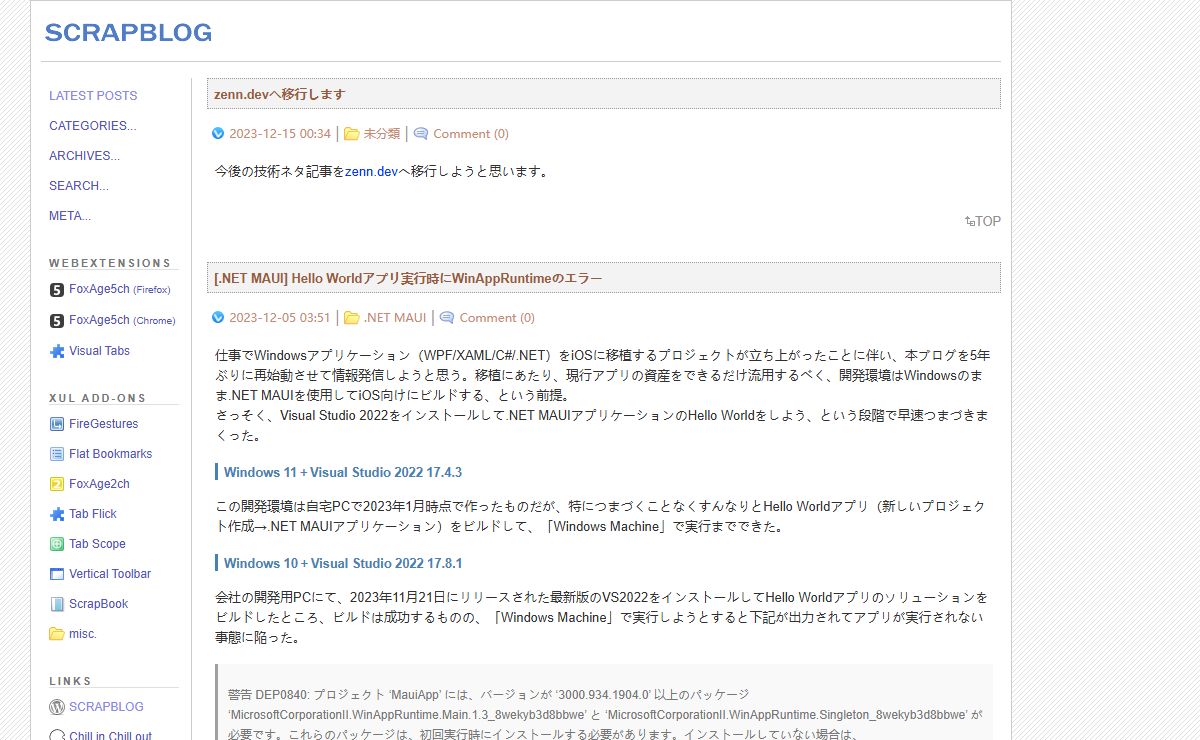Click the WordPress icon beside SCRAPBLOG link
1200x740 pixels.
pos(57,707)
